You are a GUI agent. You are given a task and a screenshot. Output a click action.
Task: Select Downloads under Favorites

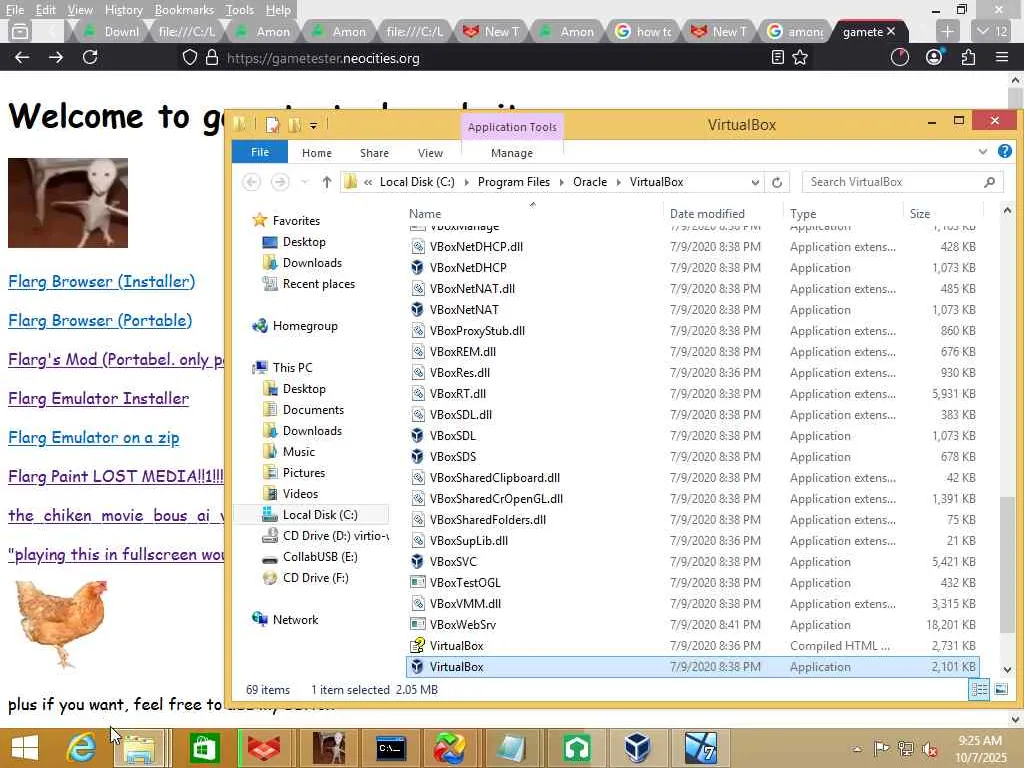point(312,263)
